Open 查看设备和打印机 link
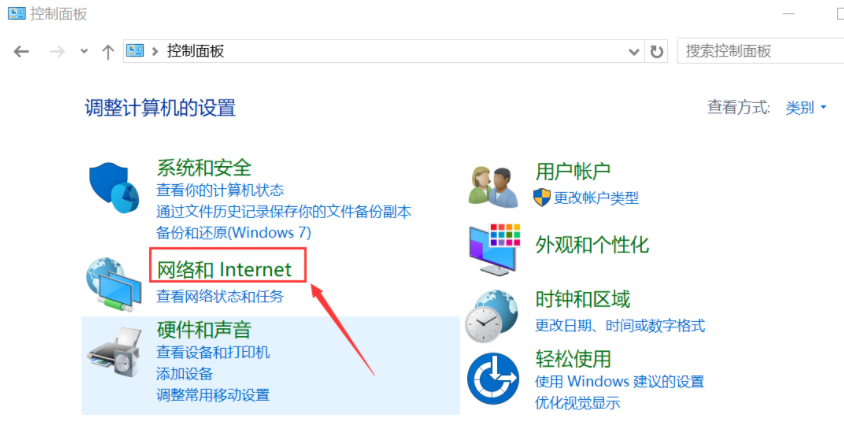Viewport: 844px width, 428px height. [213, 353]
